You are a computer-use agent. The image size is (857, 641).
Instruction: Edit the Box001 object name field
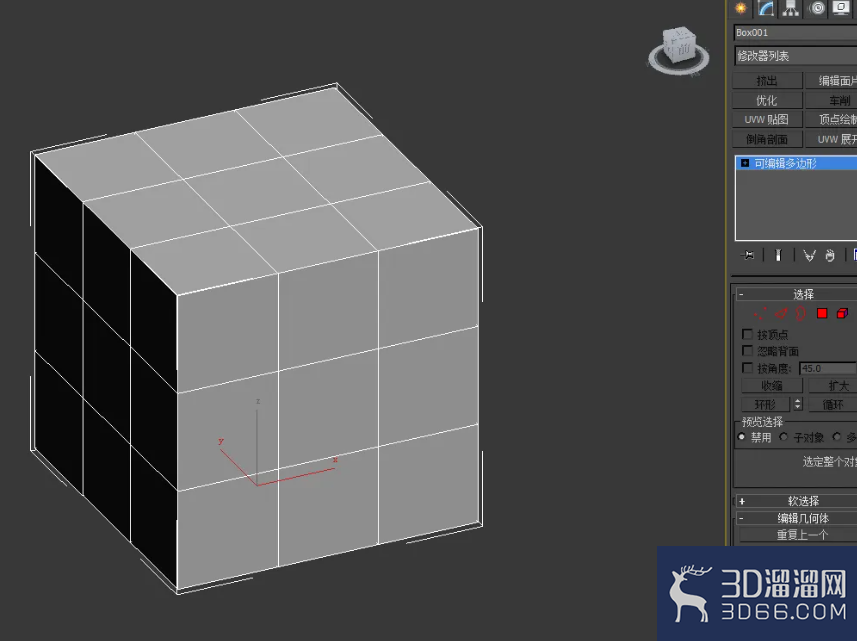pyautogui.click(x=795, y=33)
